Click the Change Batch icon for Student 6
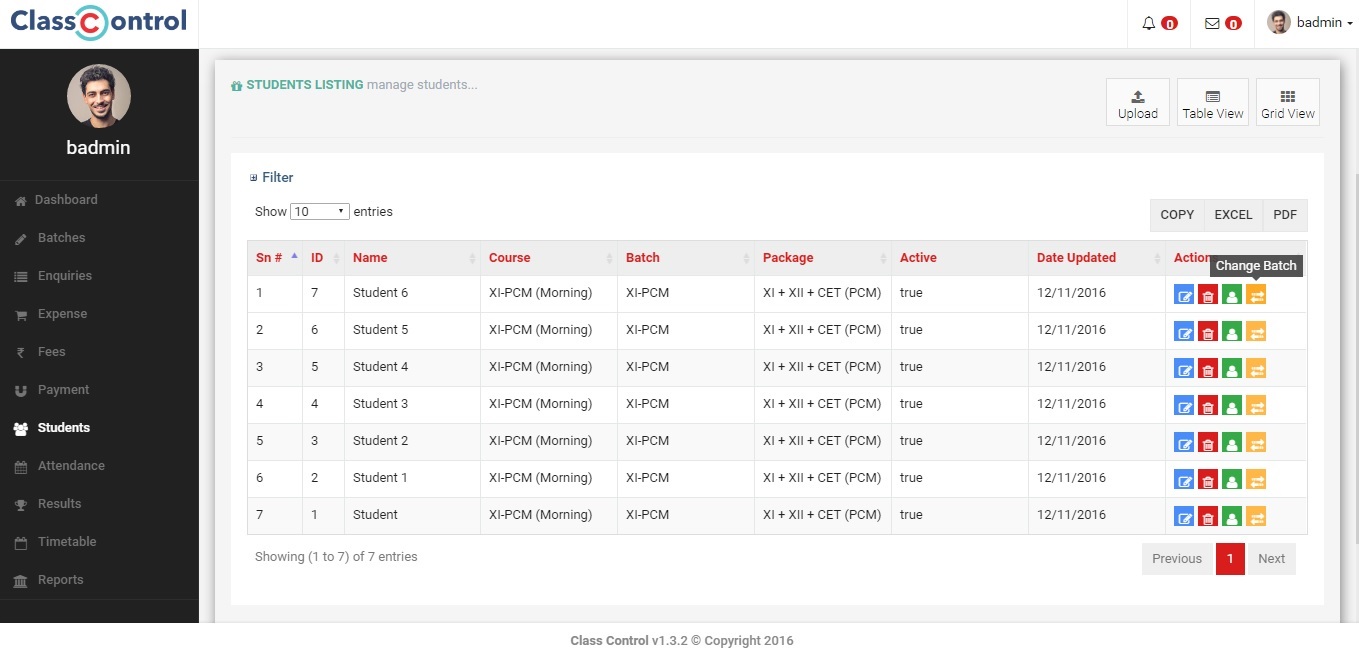The image size is (1359, 653). tap(1256, 295)
